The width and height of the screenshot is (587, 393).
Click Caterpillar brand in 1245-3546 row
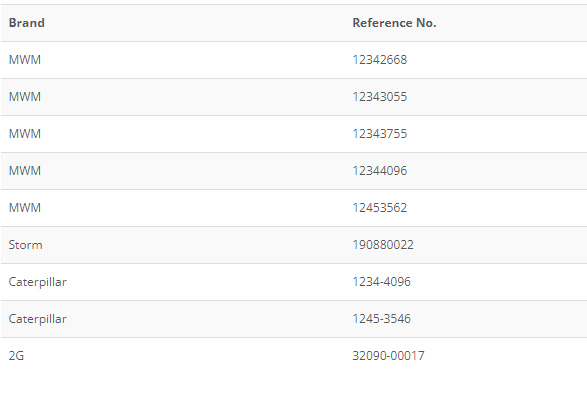[37, 319]
